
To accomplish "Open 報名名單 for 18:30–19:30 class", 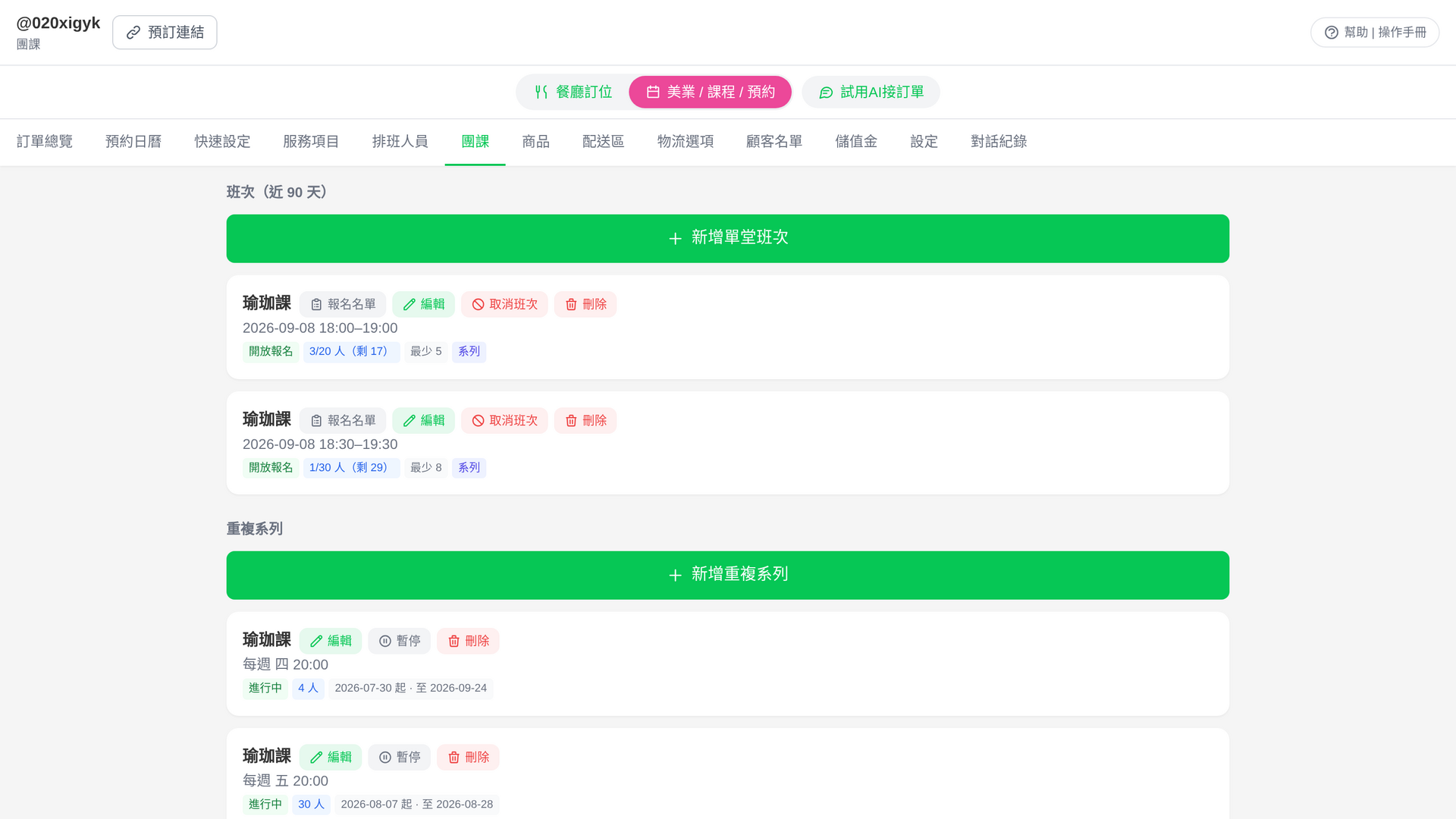I will coord(343,420).
